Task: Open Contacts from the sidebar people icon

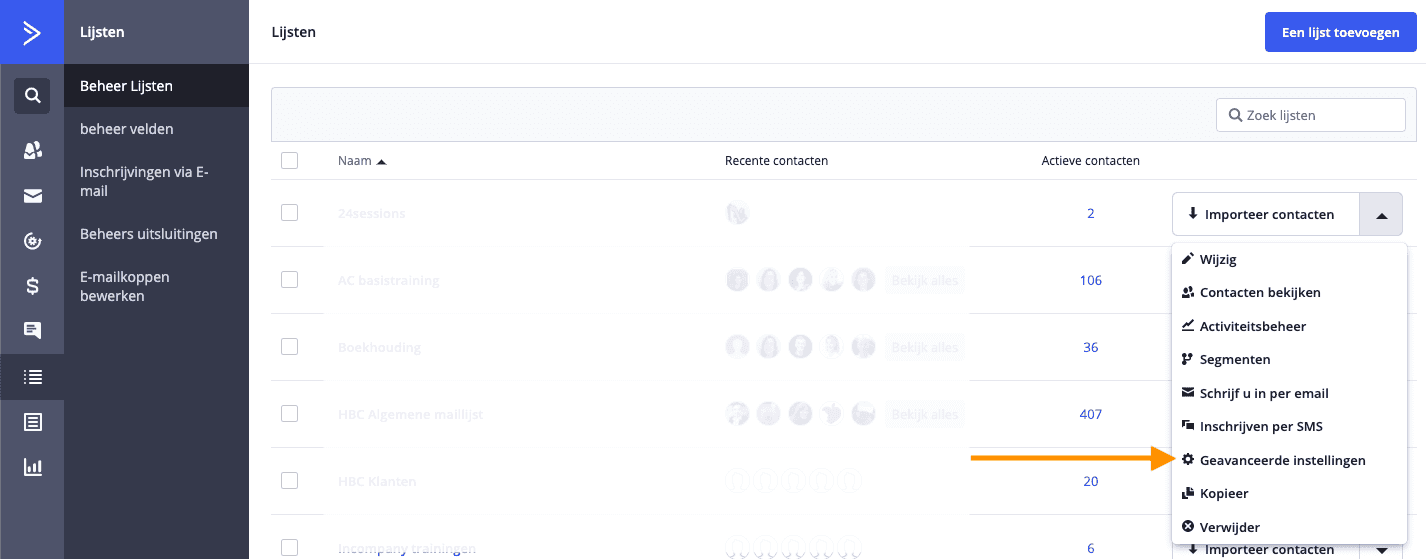Action: click(x=32, y=150)
